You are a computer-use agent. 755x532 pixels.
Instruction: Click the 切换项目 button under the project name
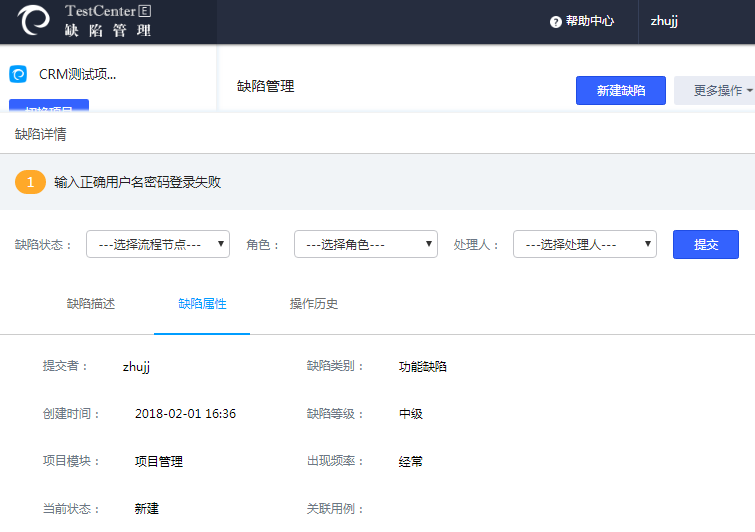click(49, 106)
